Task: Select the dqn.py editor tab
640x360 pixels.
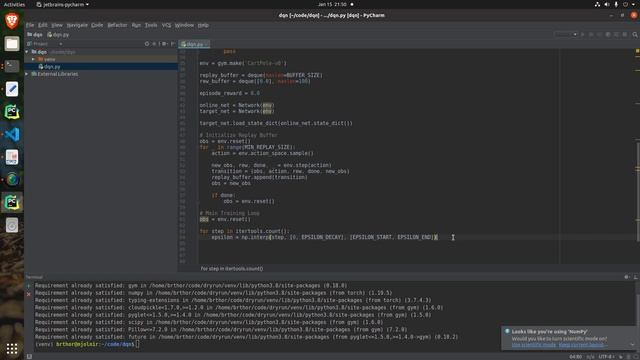Action: coord(194,44)
